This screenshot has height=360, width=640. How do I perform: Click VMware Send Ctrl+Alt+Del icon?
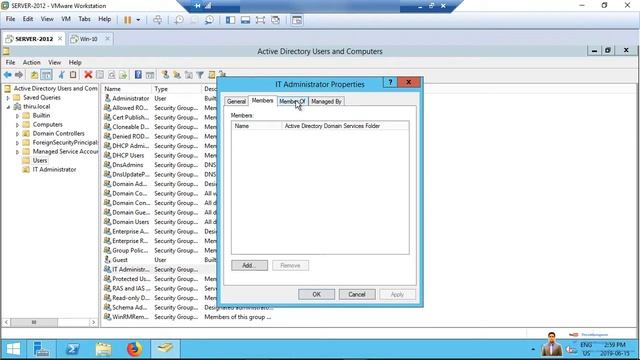click(x=158, y=20)
